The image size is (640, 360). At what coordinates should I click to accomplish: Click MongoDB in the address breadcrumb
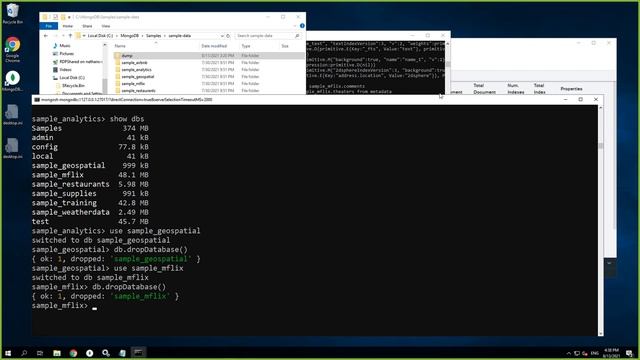(x=129, y=36)
